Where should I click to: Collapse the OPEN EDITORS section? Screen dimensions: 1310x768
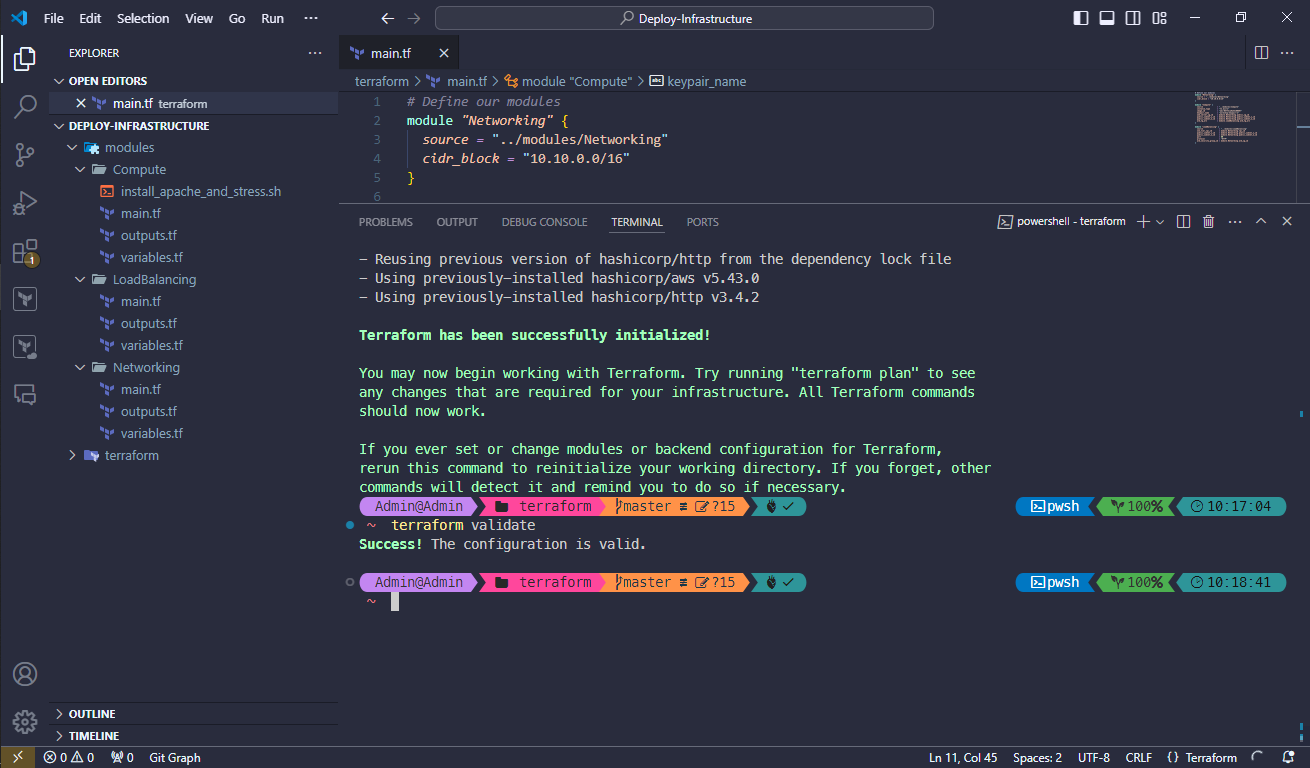[193, 81]
